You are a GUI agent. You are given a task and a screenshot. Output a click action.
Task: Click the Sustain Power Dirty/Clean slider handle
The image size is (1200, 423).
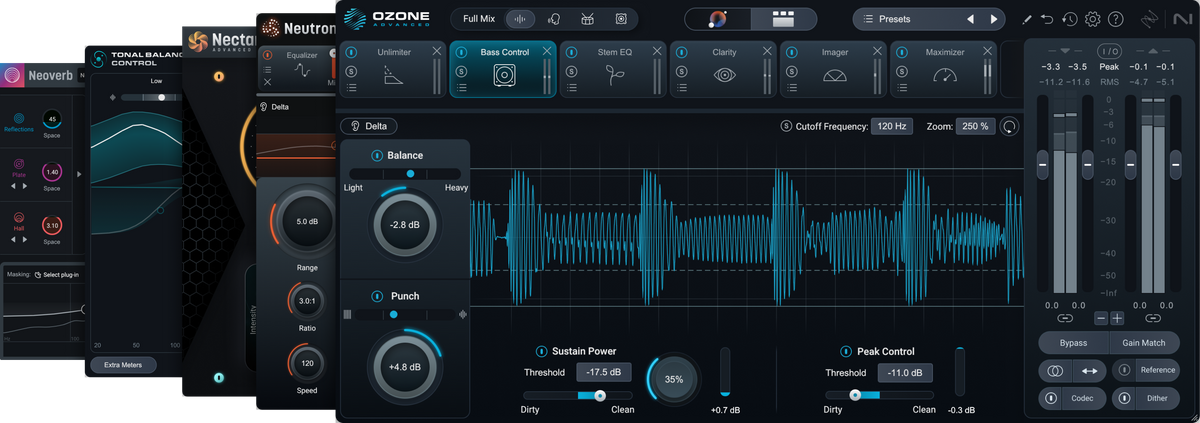click(600, 395)
